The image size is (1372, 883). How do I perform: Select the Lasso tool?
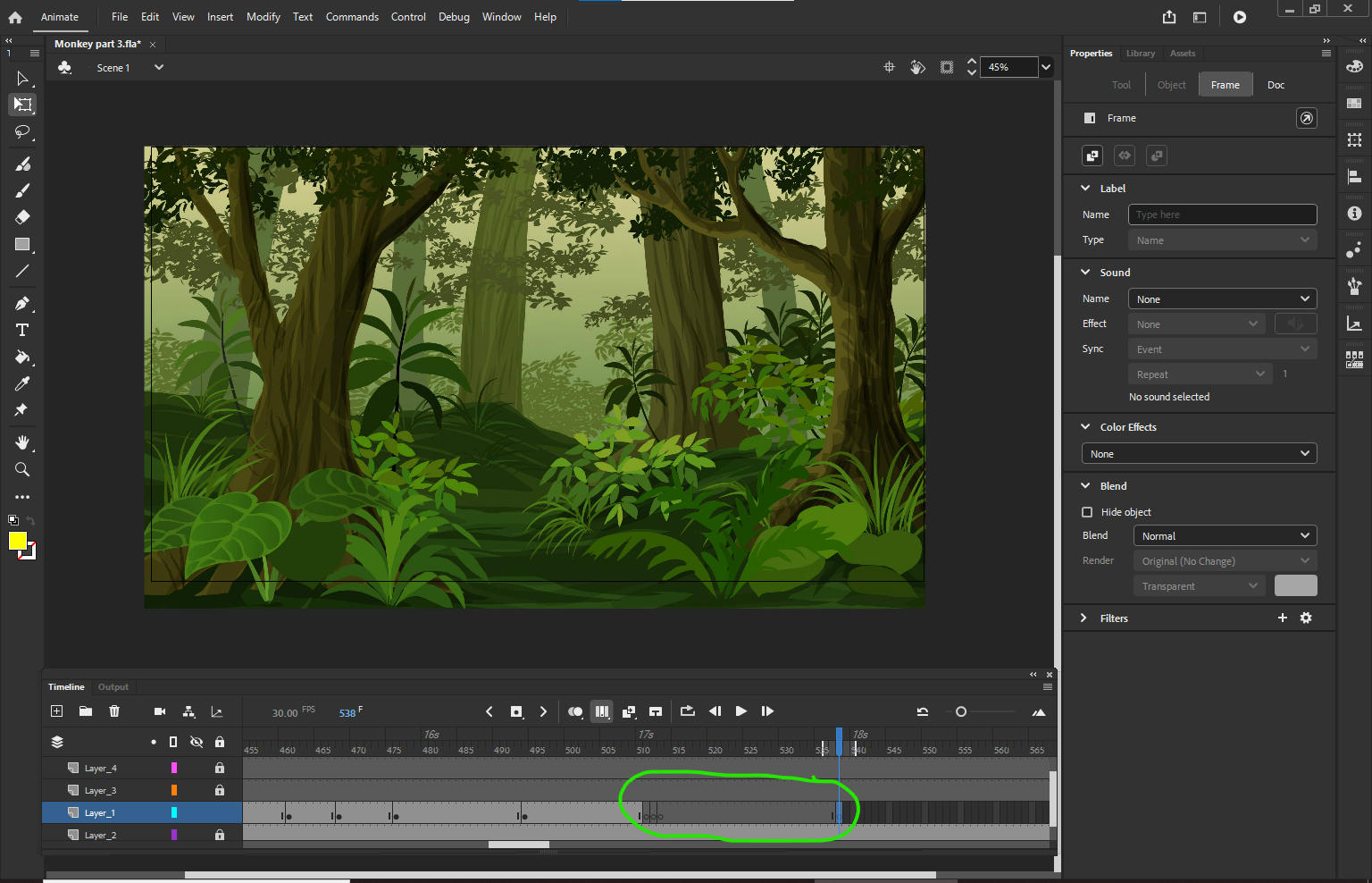22,132
